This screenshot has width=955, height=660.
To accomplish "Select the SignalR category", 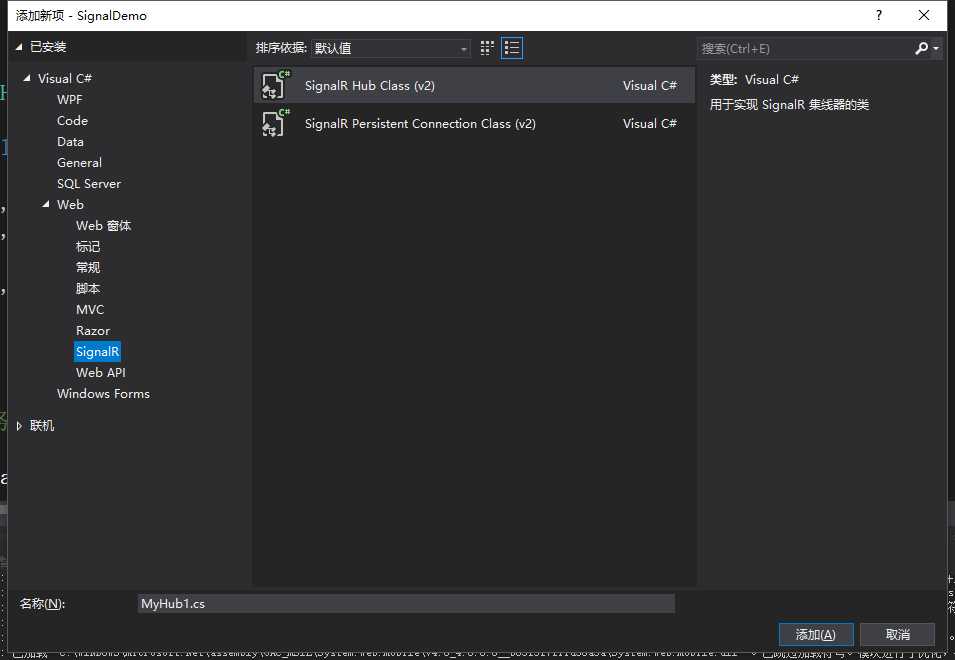I will tap(97, 351).
